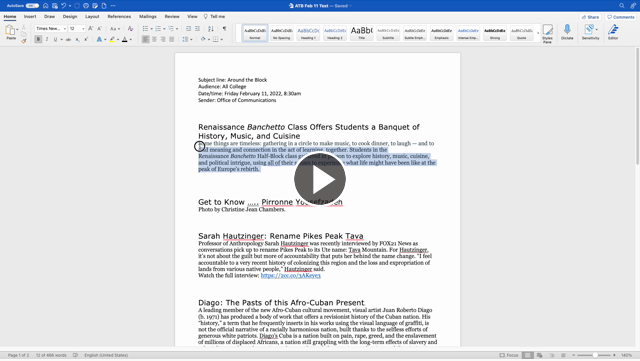Align text right
This screenshot has width=640, height=361.
click(163, 40)
